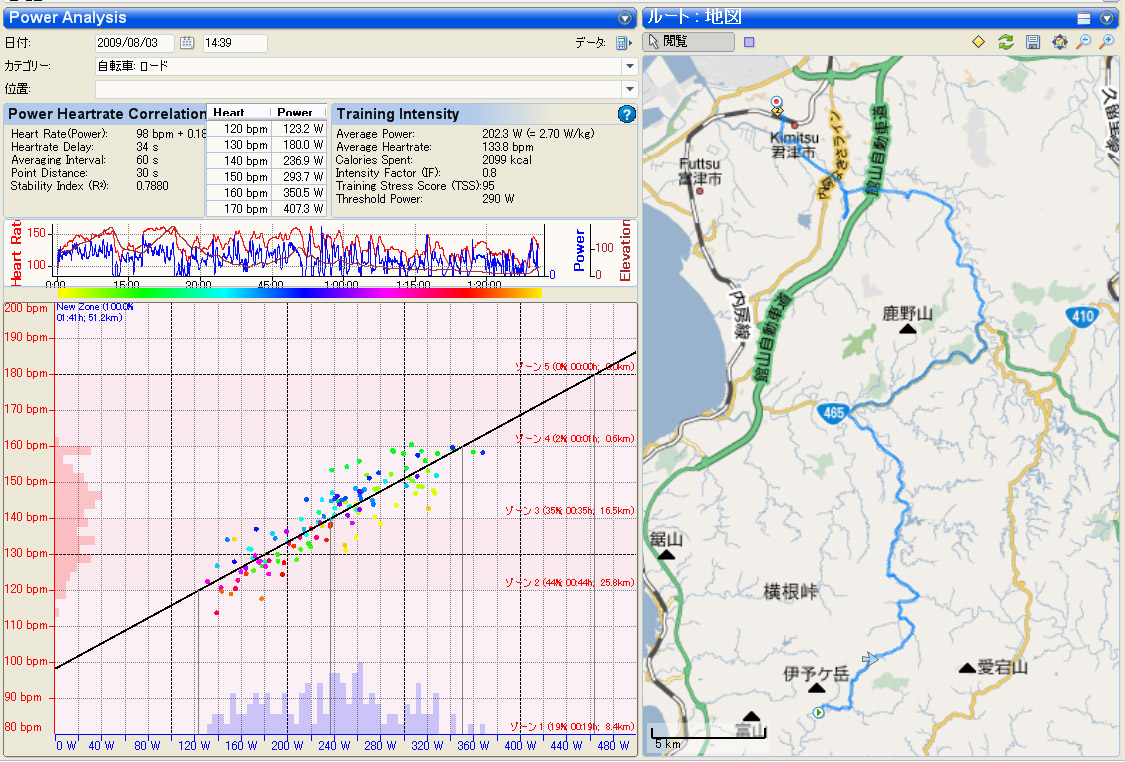Click the 鋸山 mountain label
Image resolution: width=1125 pixels, height=762 pixels.
tap(665, 540)
